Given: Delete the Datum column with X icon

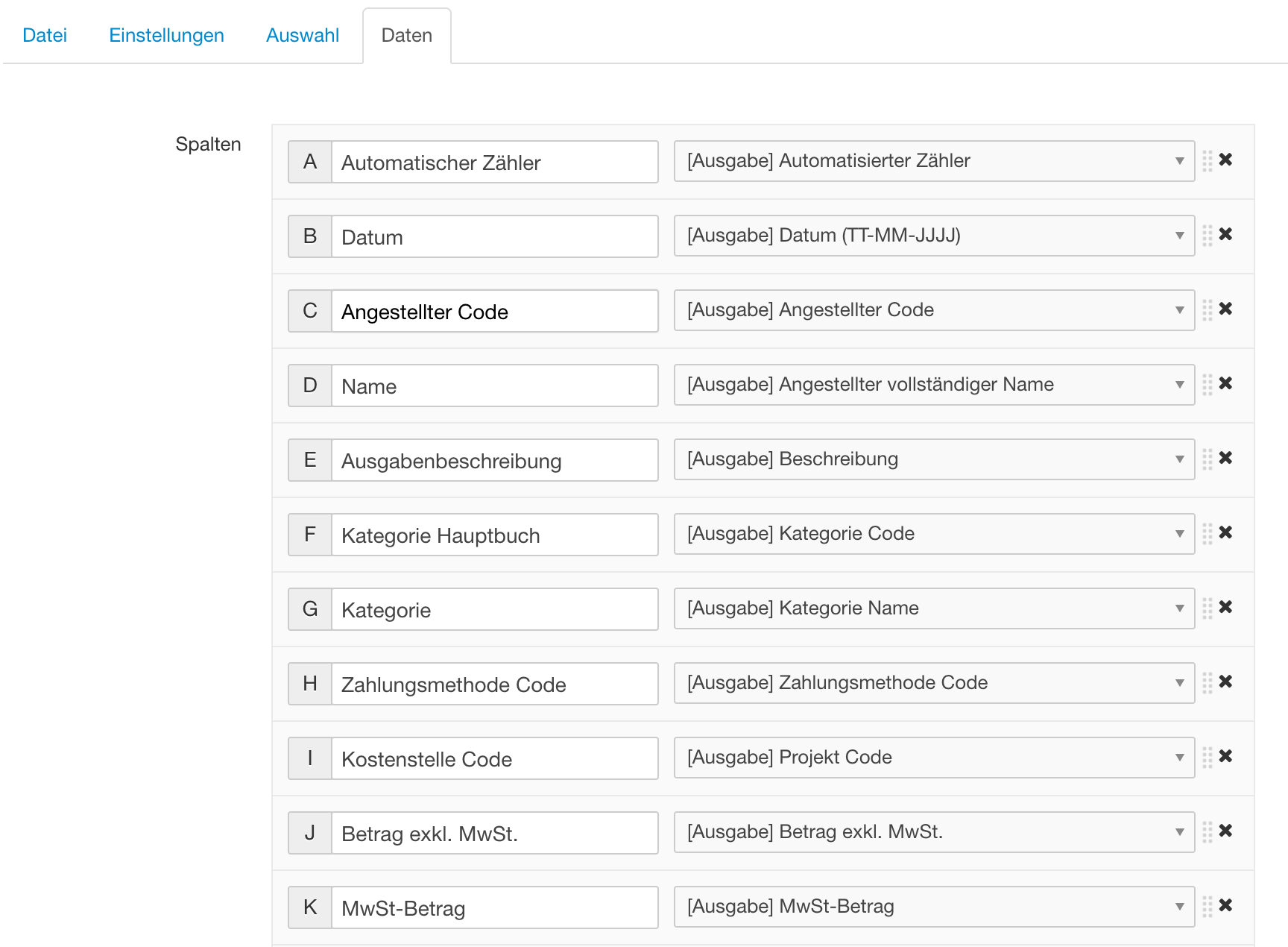Looking at the screenshot, I should click(1225, 234).
